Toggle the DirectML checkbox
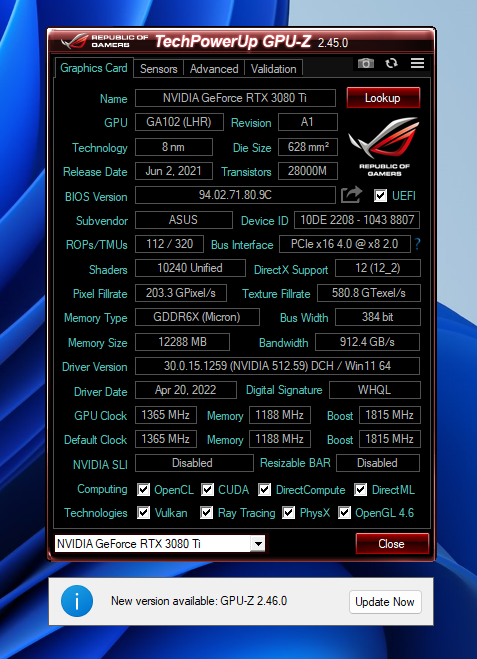This screenshot has height=659, width=477. [360, 489]
